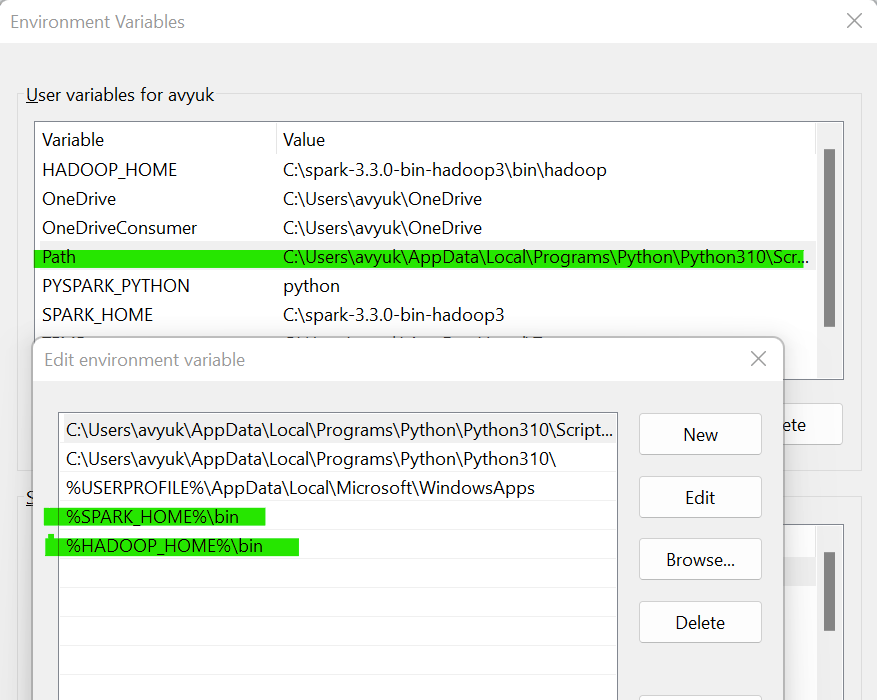Select the SPARK_HOME variable row
This screenshot has width=877, height=700.
(425, 315)
